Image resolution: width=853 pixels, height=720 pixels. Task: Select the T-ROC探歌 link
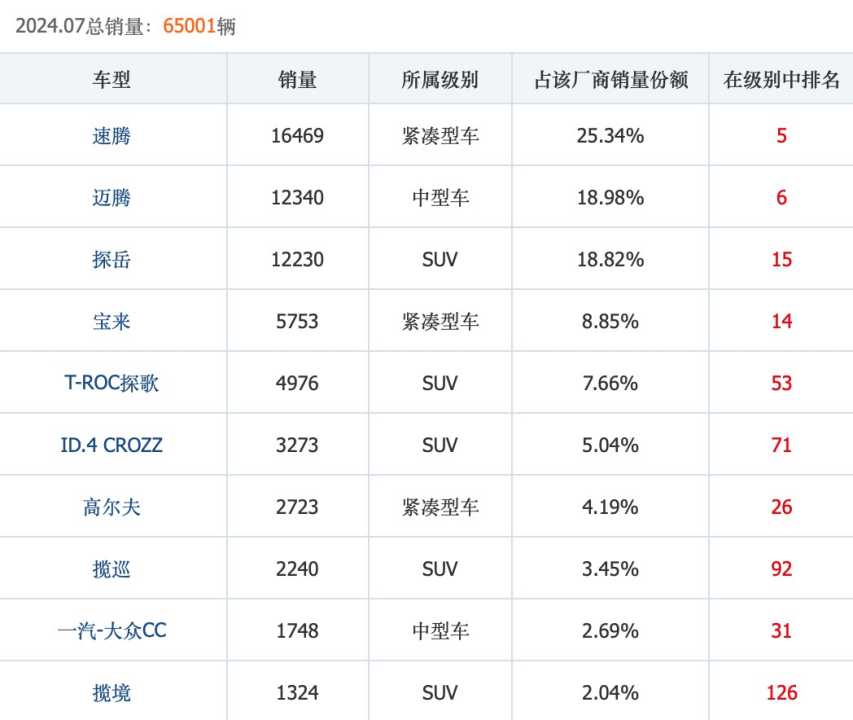pos(112,383)
